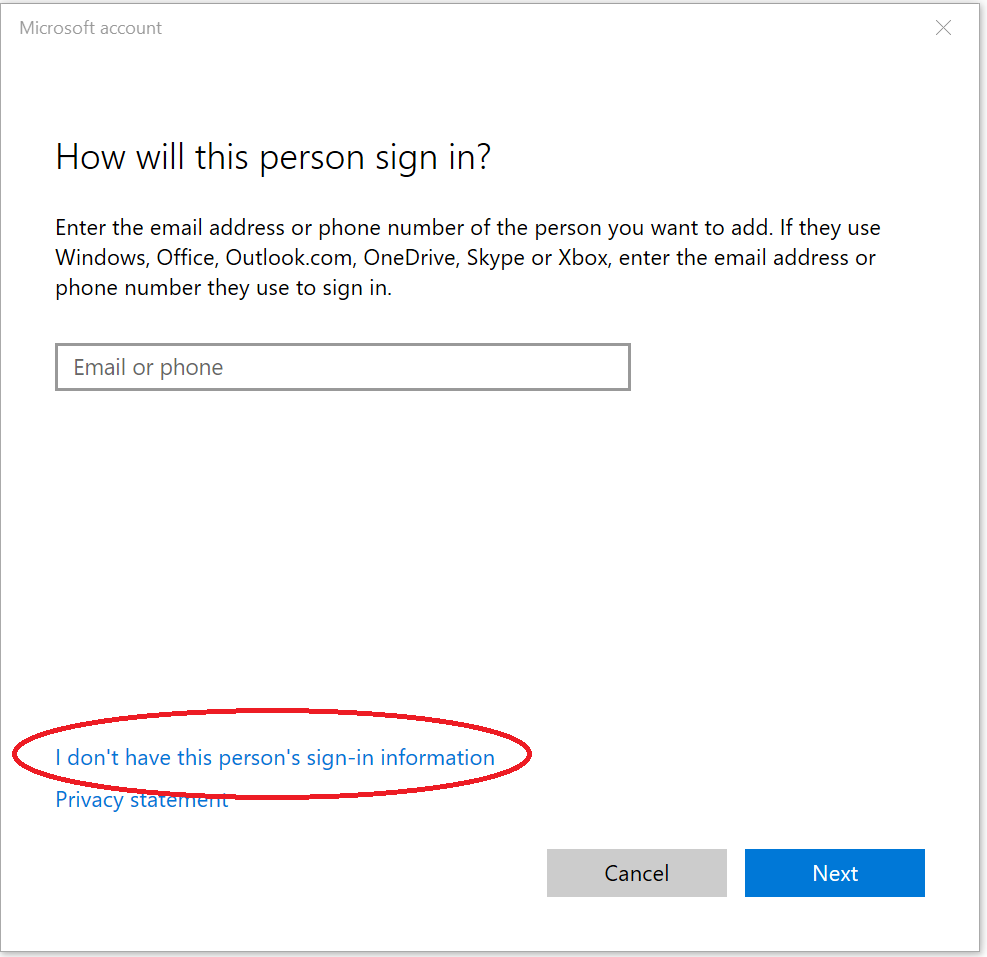Click the word "statement" in the Privacy link
987x957 pixels.
[x=178, y=800]
